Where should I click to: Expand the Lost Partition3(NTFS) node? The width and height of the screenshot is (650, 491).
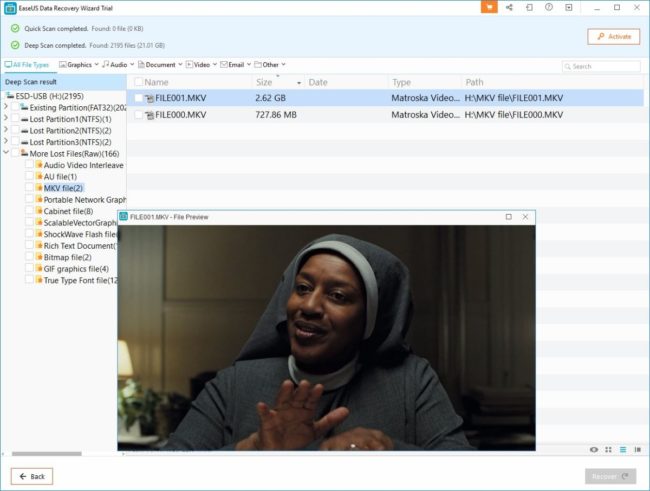pos(6,141)
